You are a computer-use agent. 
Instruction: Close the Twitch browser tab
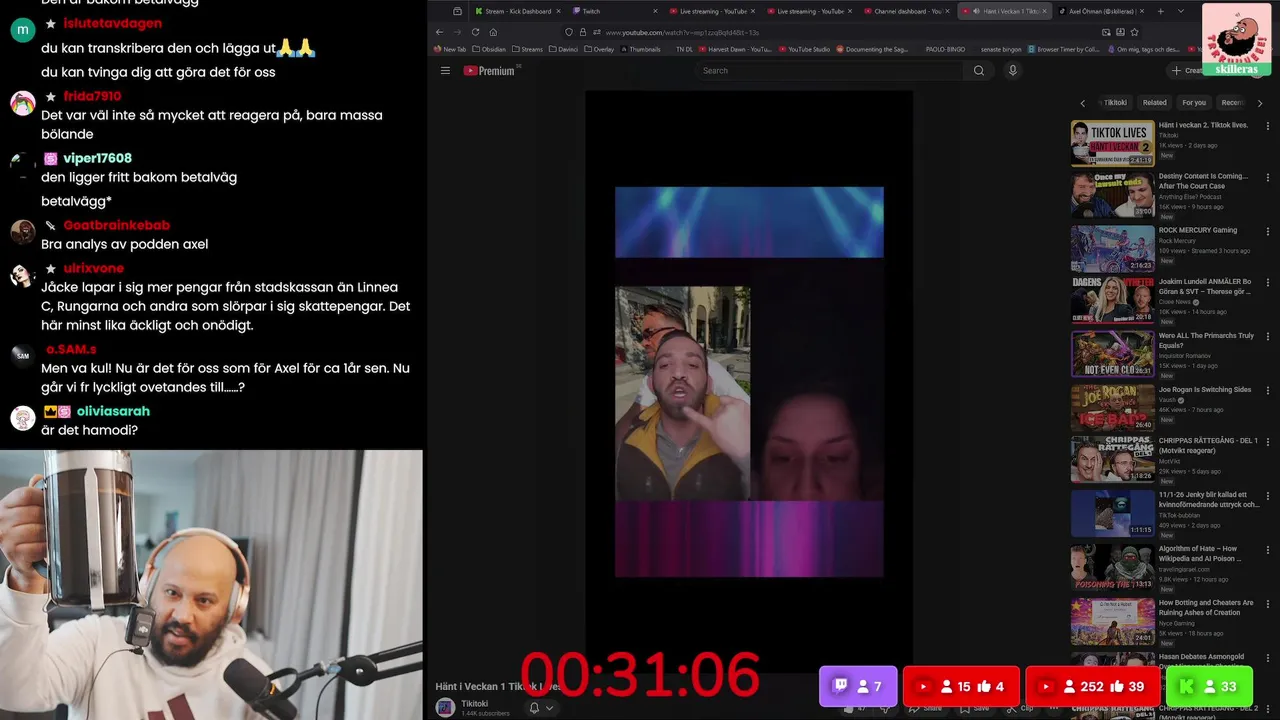(656, 11)
